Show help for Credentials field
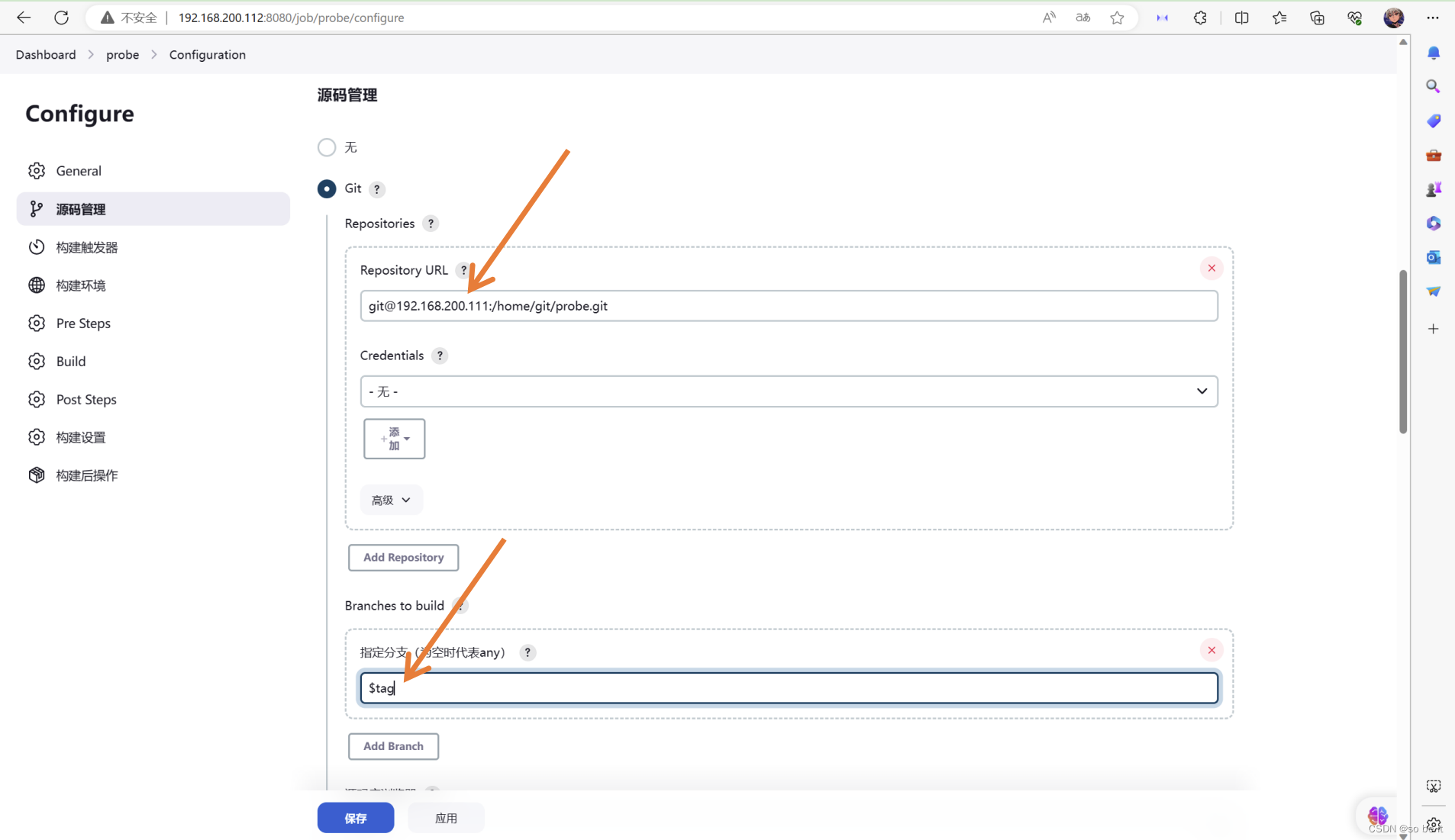Image resolution: width=1455 pixels, height=840 pixels. (x=440, y=356)
